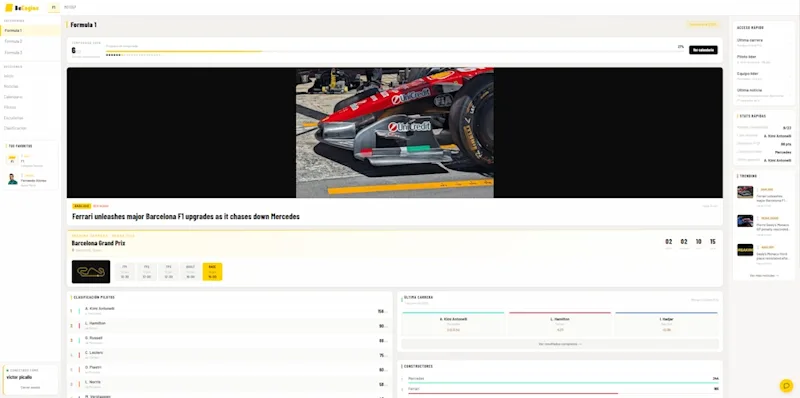Viewport: 800px width, 398px height.
Task: Open the Ferrari Barcelona upgrades headline
Action: point(186,216)
